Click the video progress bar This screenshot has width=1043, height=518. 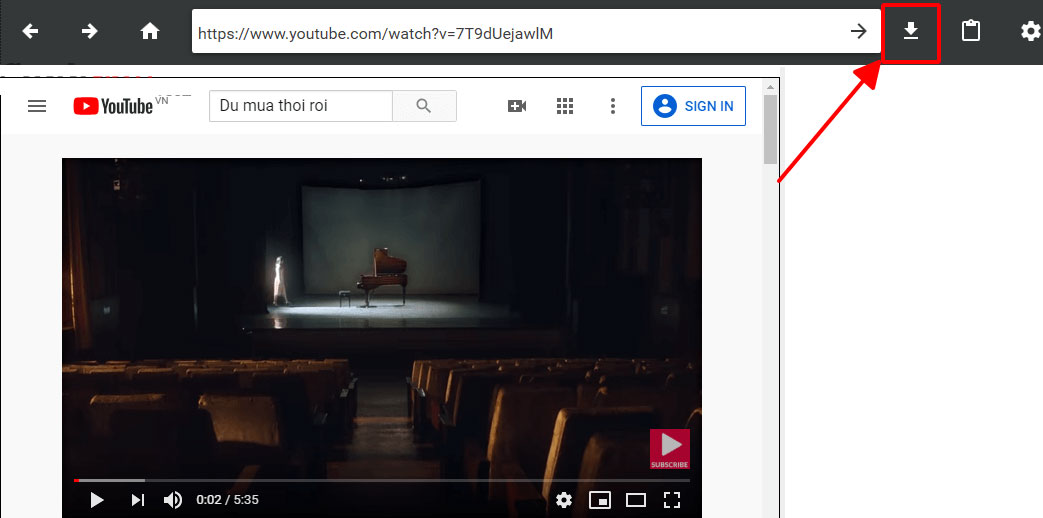(x=382, y=480)
